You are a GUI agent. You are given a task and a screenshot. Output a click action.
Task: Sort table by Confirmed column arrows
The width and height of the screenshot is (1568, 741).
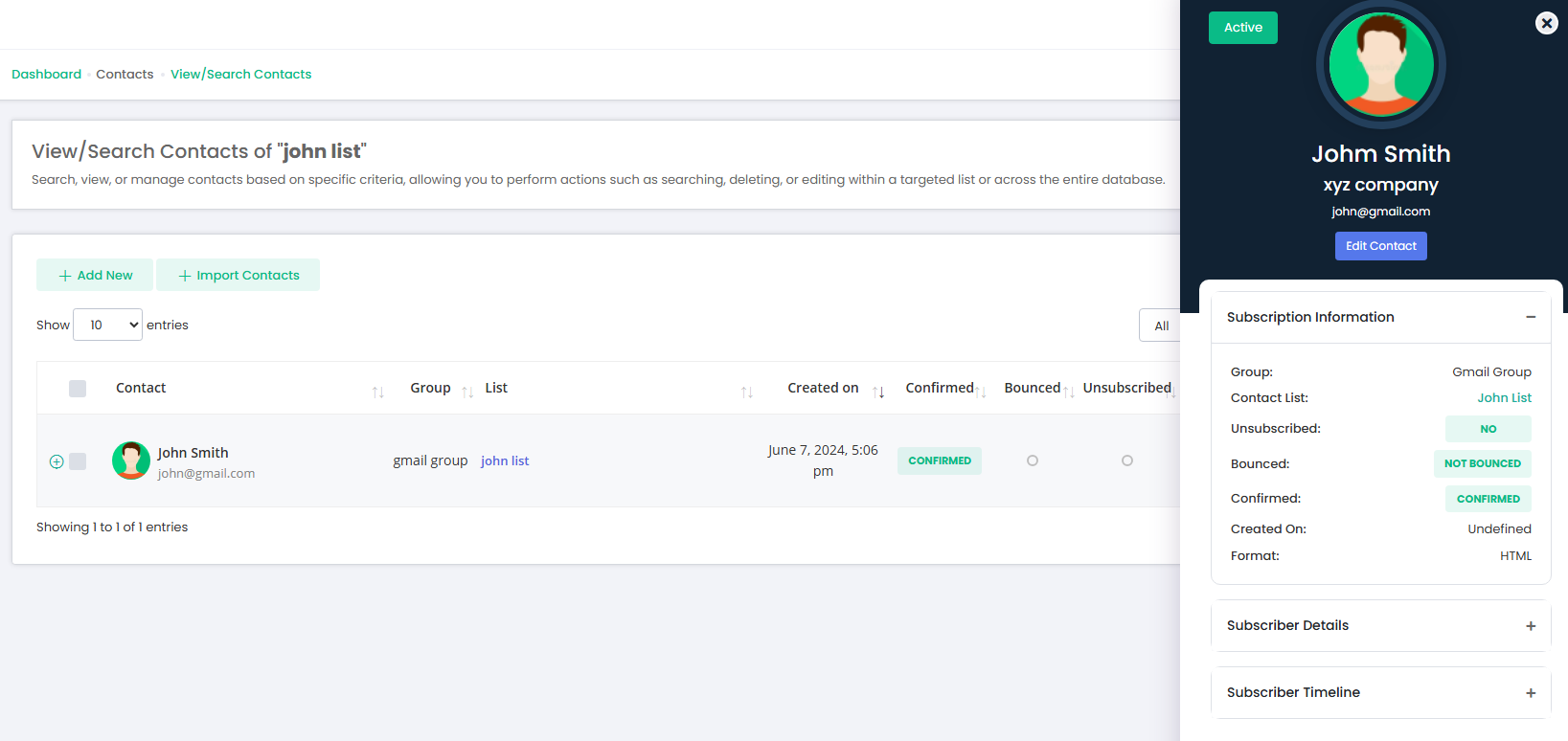(x=981, y=392)
